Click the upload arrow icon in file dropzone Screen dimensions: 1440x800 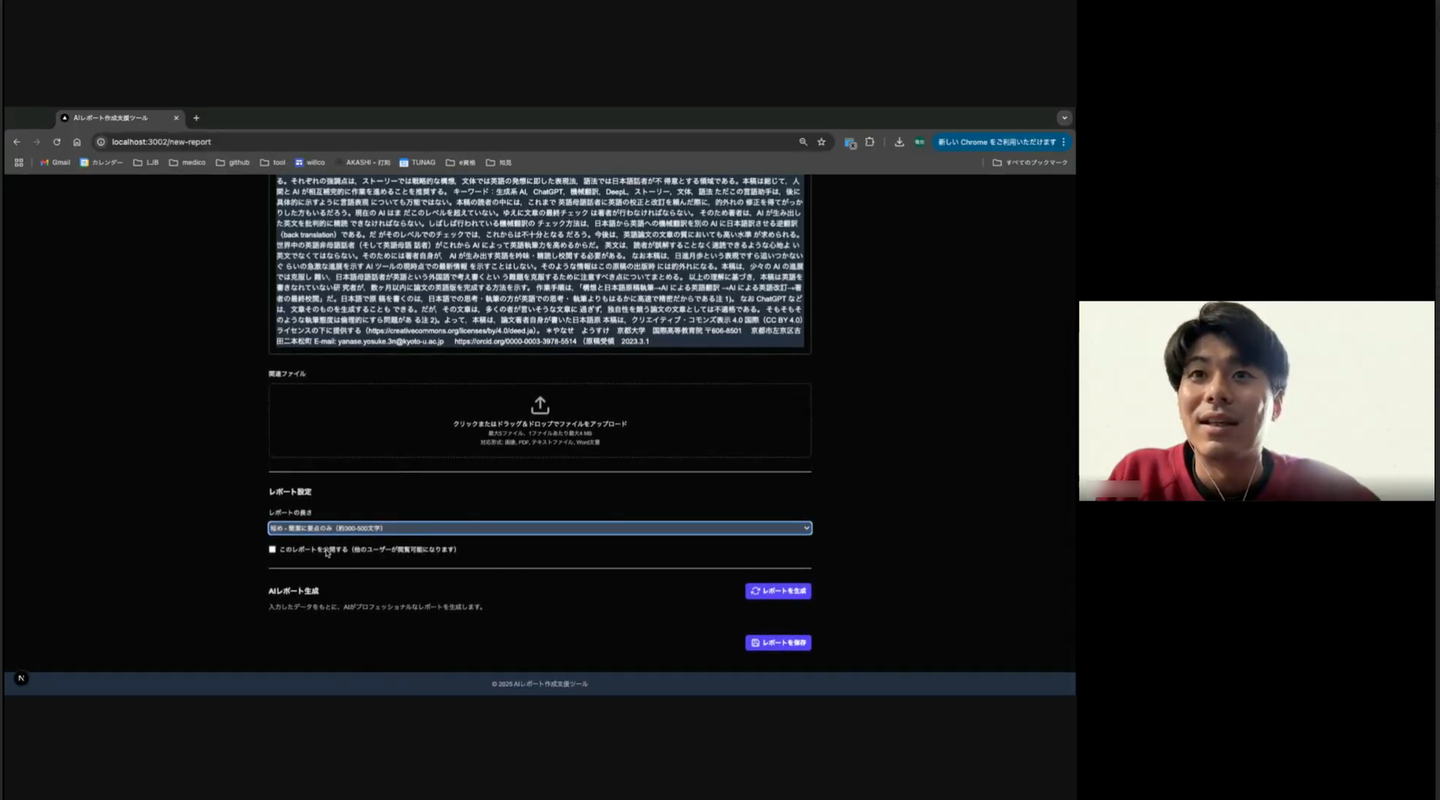coord(540,405)
